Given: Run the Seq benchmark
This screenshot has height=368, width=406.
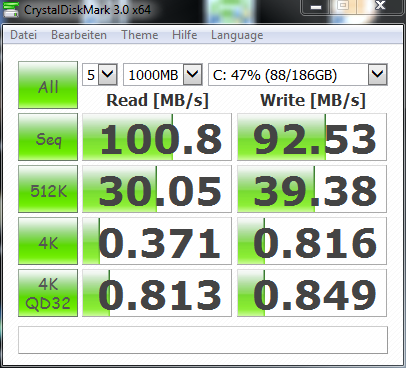Looking at the screenshot, I should click(48, 137).
